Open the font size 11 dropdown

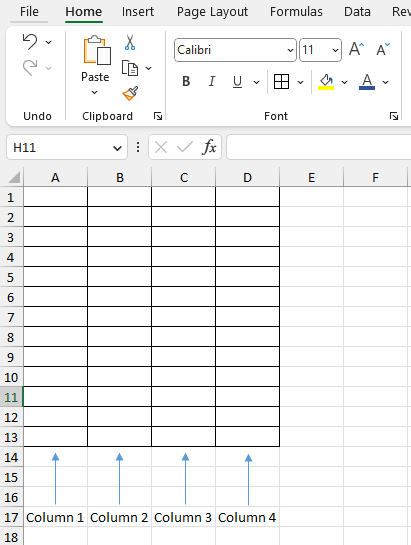(335, 50)
